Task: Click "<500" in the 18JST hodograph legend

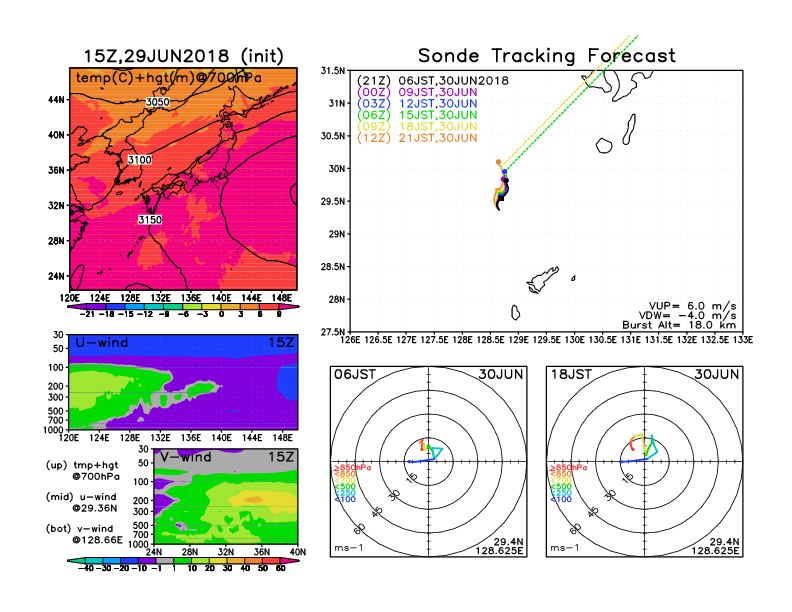Action: pyautogui.click(x=561, y=487)
